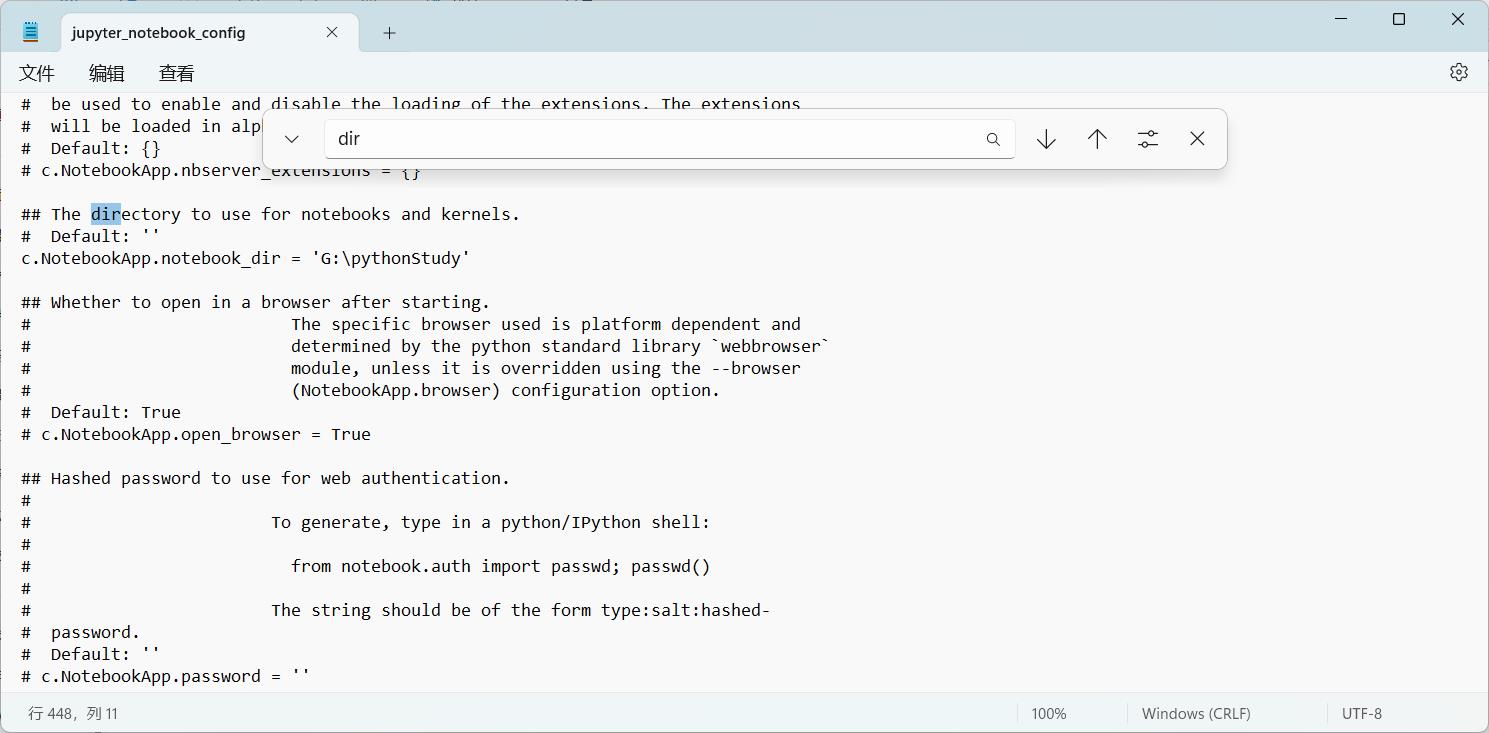Add a new tab with plus button
The width and height of the screenshot is (1489, 733).
tap(389, 33)
